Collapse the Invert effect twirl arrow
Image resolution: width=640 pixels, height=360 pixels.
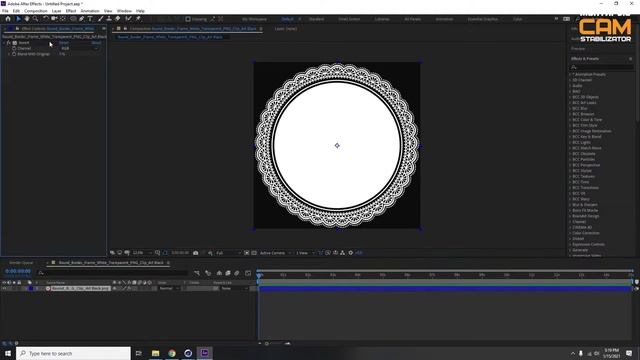pos(4,42)
